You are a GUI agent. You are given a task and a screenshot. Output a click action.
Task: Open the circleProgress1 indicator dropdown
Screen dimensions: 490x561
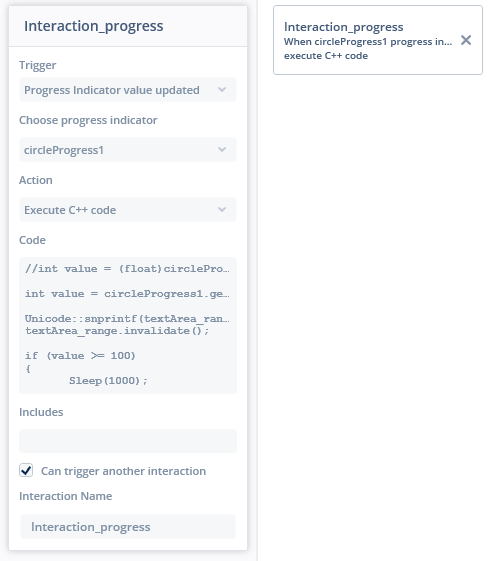coord(128,150)
